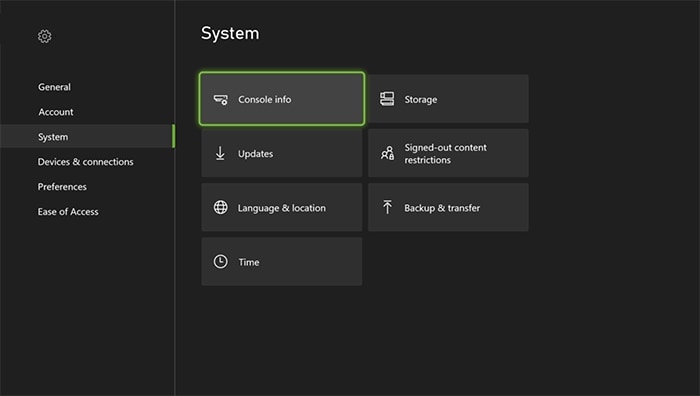Select the Updates tile
700x396 pixels.
(282, 153)
